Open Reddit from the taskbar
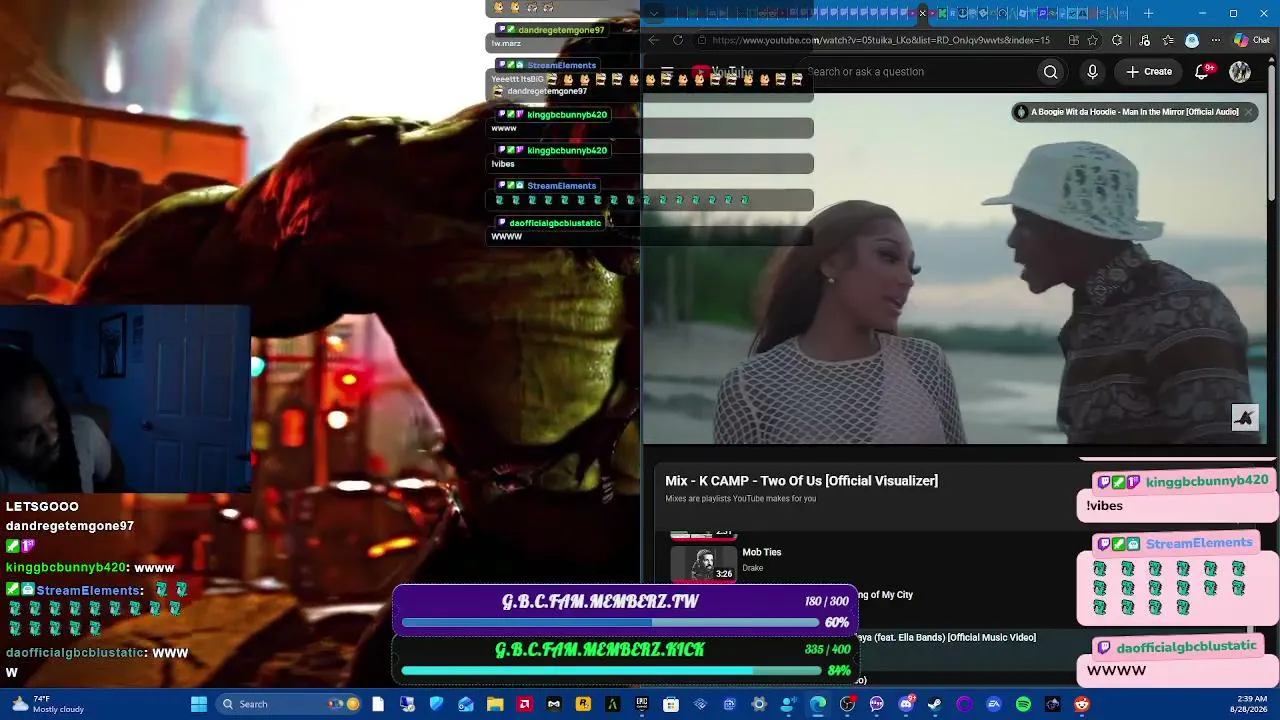 pos(1082,704)
